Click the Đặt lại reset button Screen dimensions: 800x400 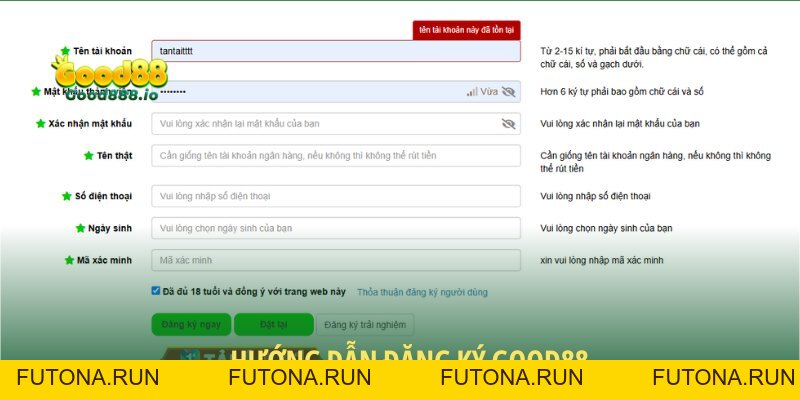tap(274, 324)
